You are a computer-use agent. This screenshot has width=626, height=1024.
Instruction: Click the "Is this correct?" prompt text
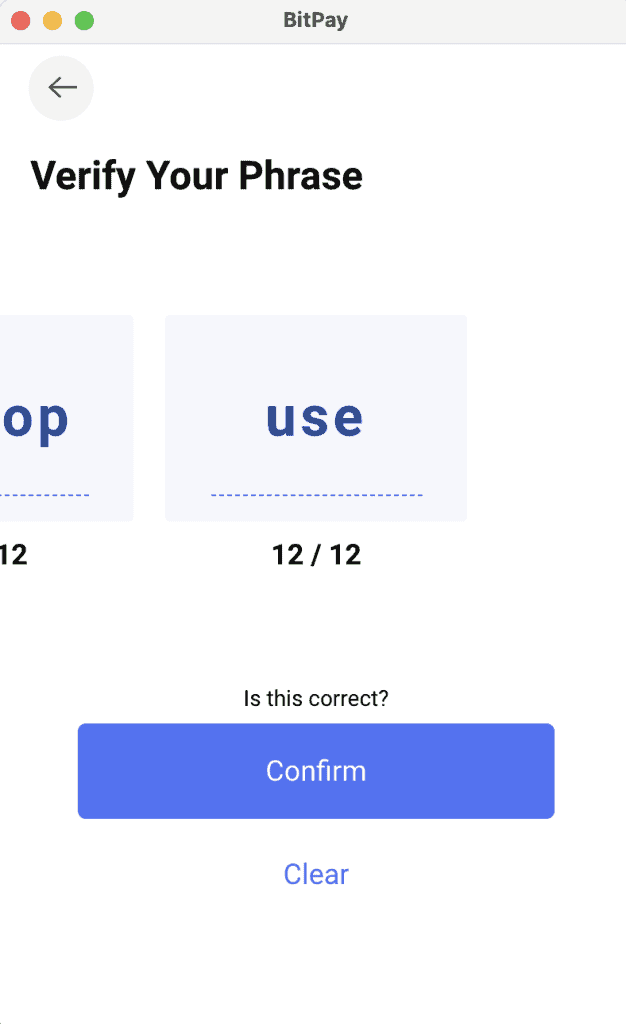[316, 698]
